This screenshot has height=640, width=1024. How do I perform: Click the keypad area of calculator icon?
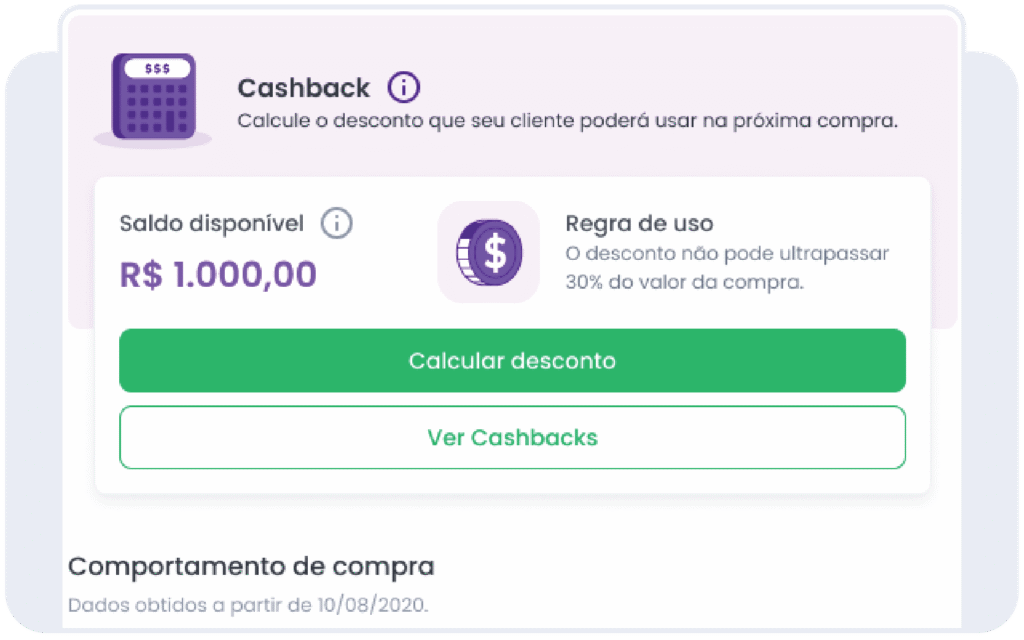[x=157, y=108]
